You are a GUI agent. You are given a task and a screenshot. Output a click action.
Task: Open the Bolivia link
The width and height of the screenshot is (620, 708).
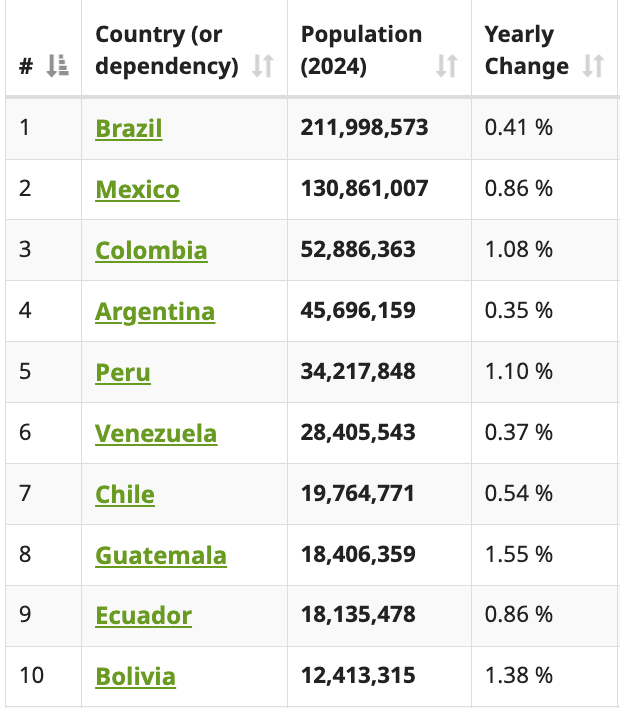(x=135, y=677)
